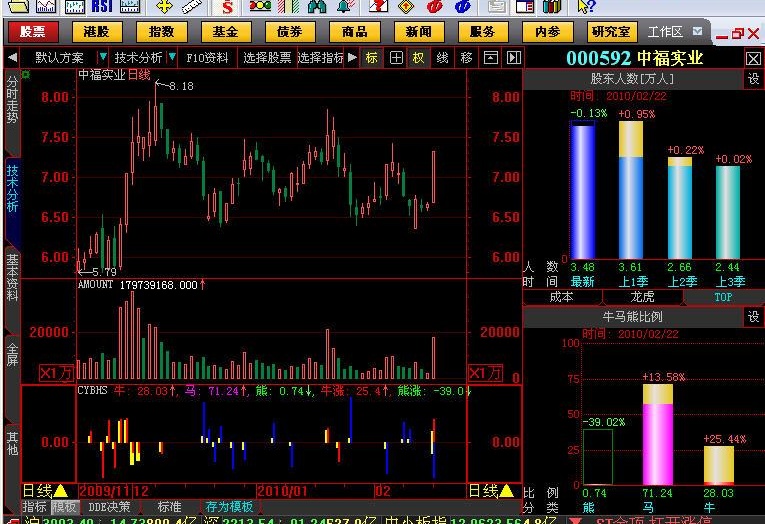
Task: Open the 商品 tab
Action: point(354,32)
